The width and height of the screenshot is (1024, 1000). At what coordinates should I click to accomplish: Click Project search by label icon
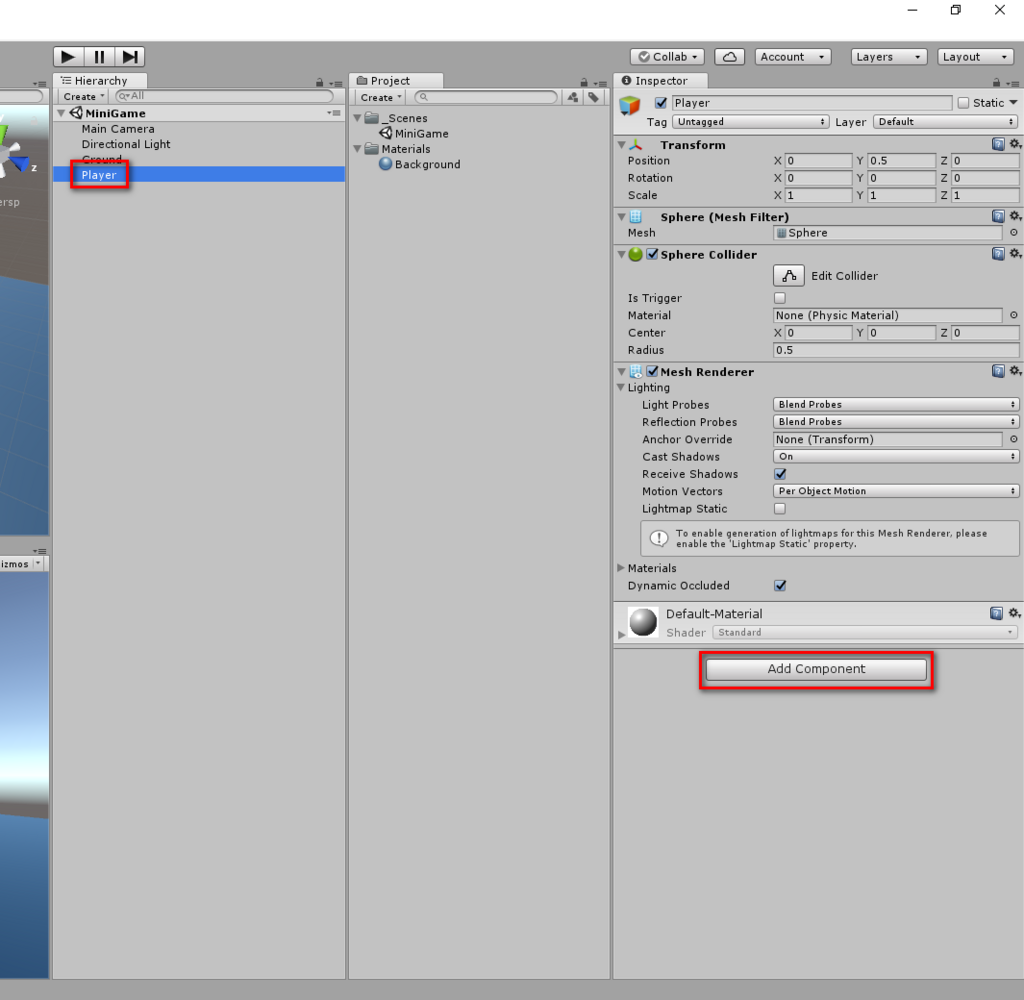593,97
